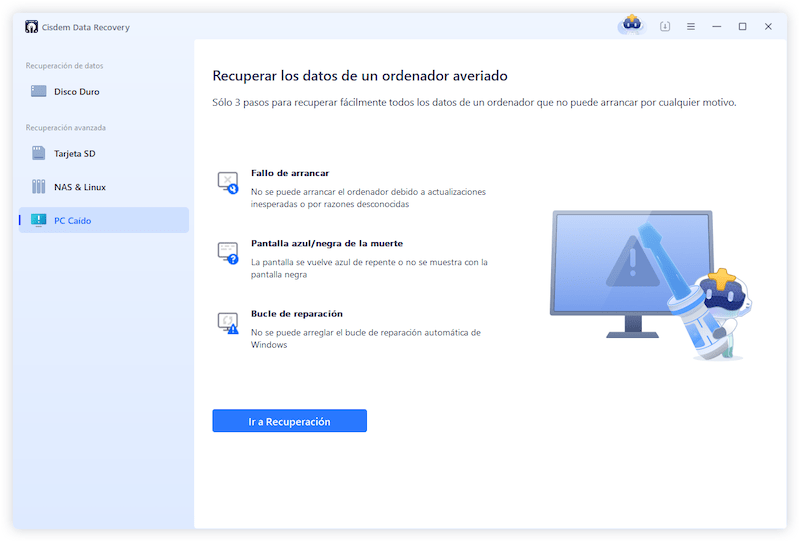Click the download arrow icon in title bar

[x=665, y=27]
